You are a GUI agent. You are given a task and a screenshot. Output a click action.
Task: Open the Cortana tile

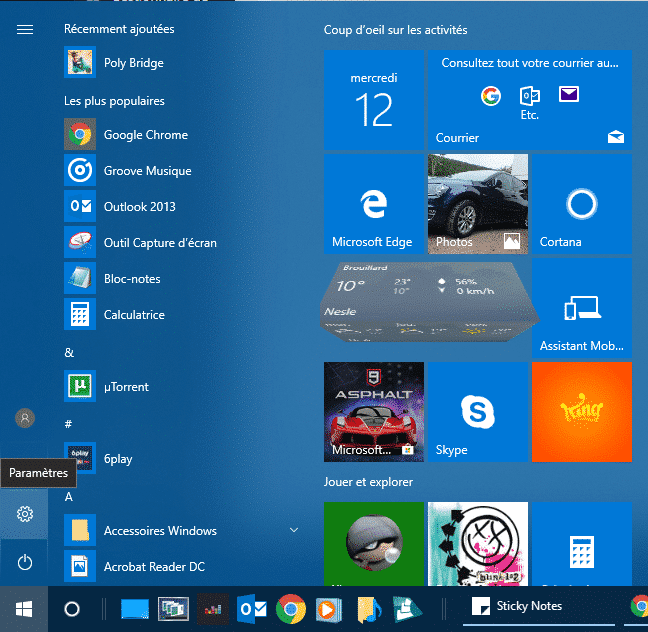[x=581, y=204]
